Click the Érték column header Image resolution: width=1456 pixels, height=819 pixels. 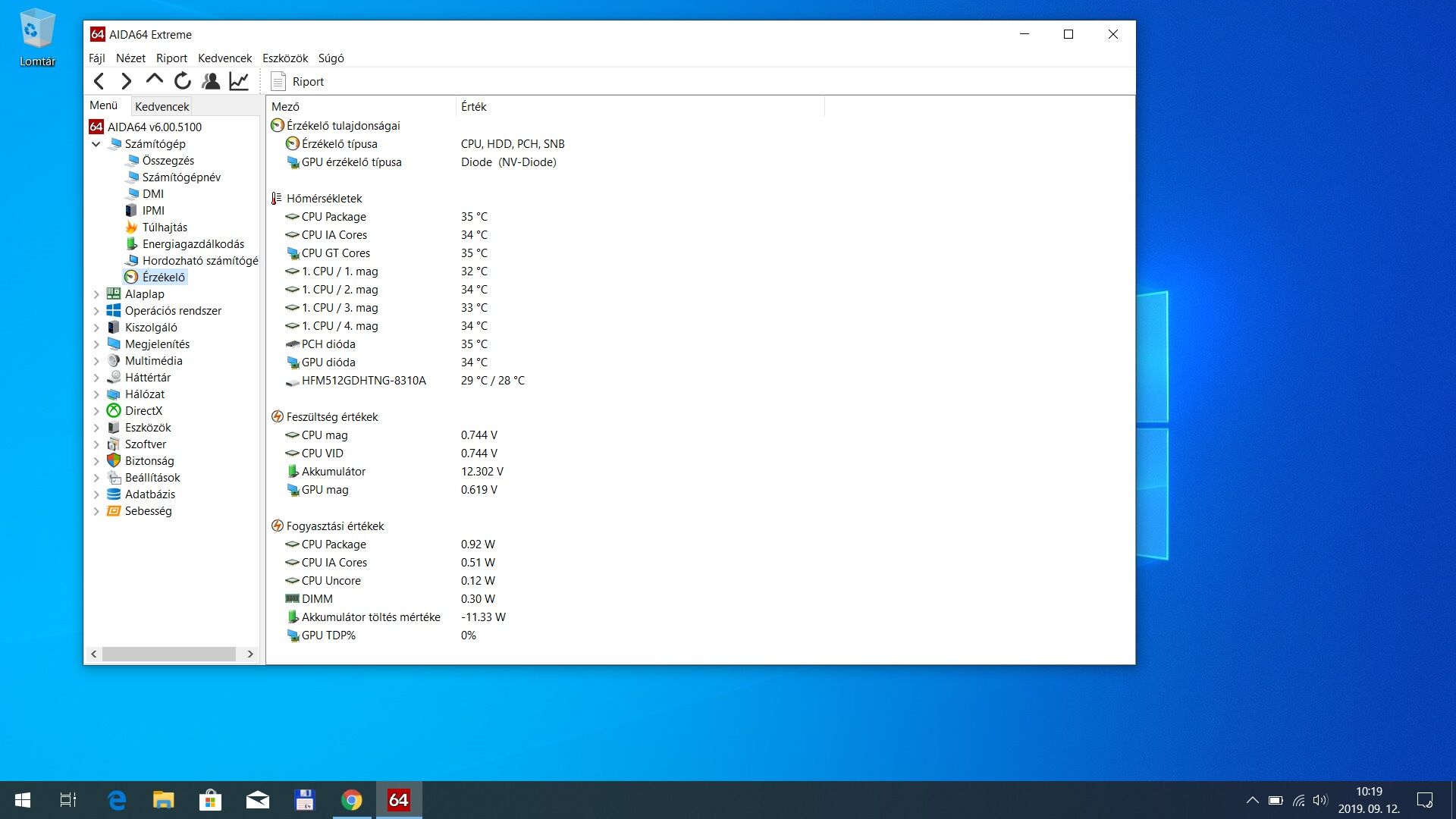[x=640, y=107]
